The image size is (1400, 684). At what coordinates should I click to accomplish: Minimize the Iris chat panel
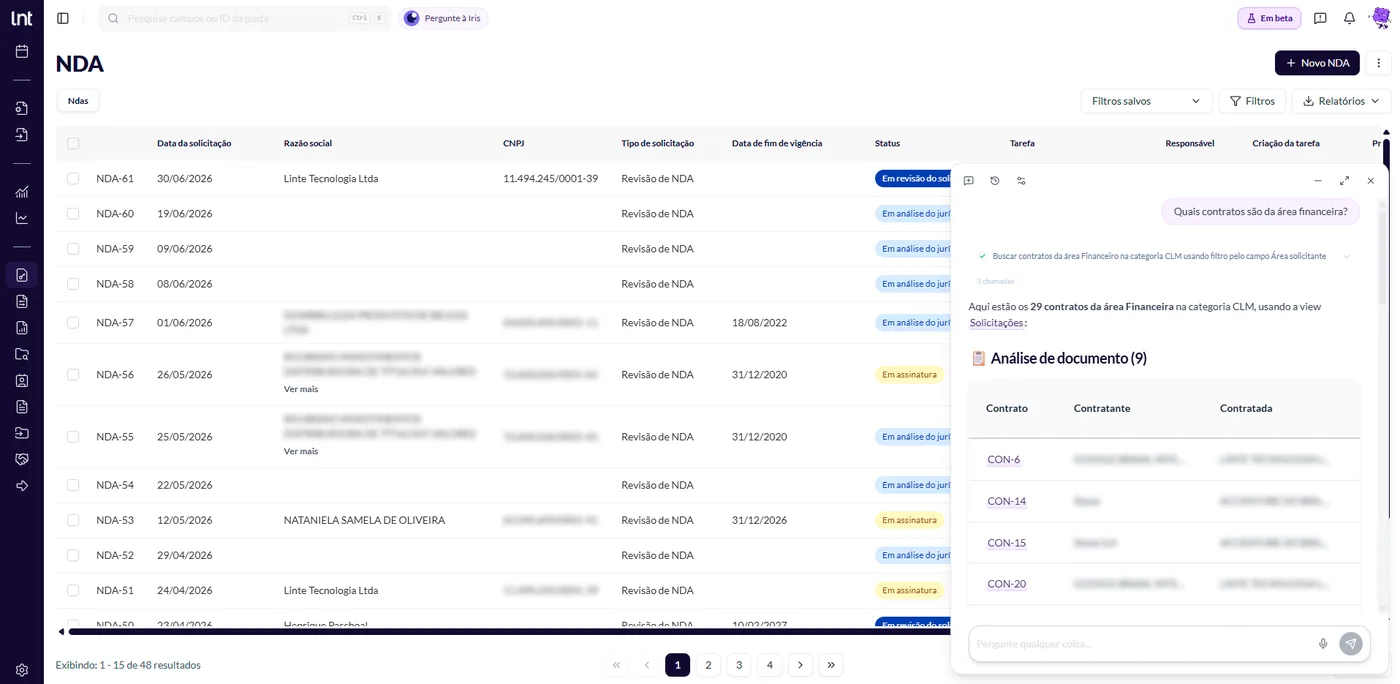point(1318,181)
